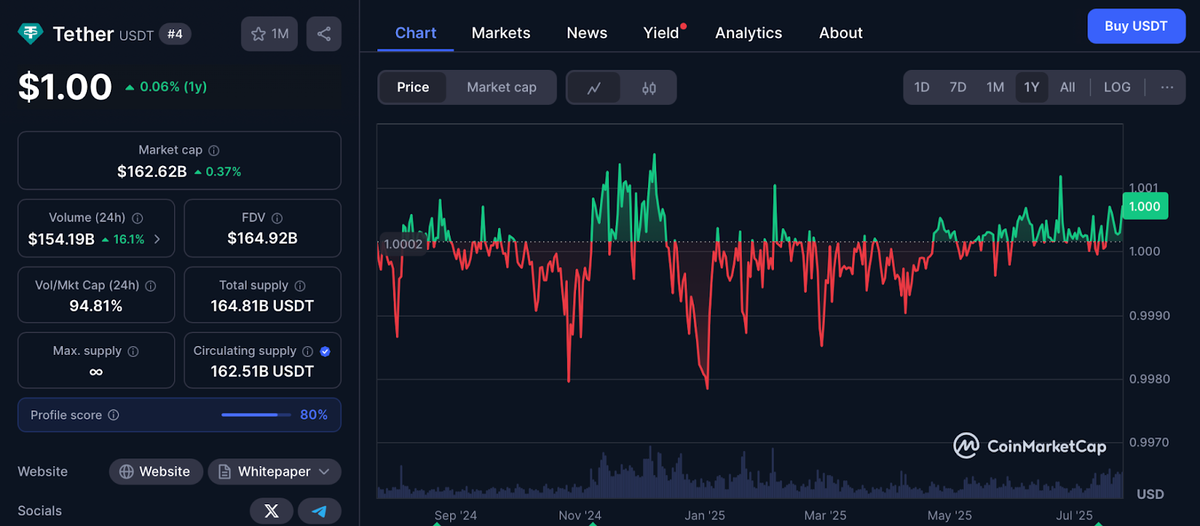The height and width of the screenshot is (526, 1200).
Task: Toggle chart to Market cap view
Action: pyautogui.click(x=502, y=88)
